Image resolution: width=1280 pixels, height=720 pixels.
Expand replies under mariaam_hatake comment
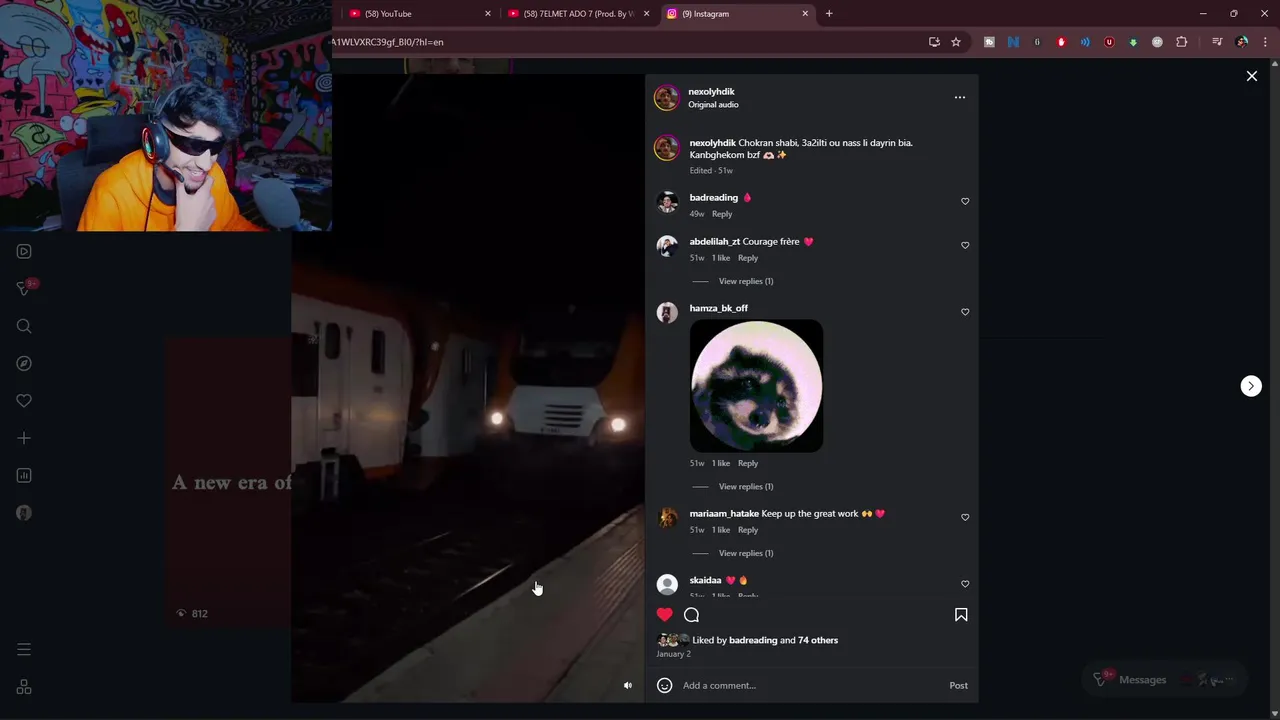click(746, 553)
